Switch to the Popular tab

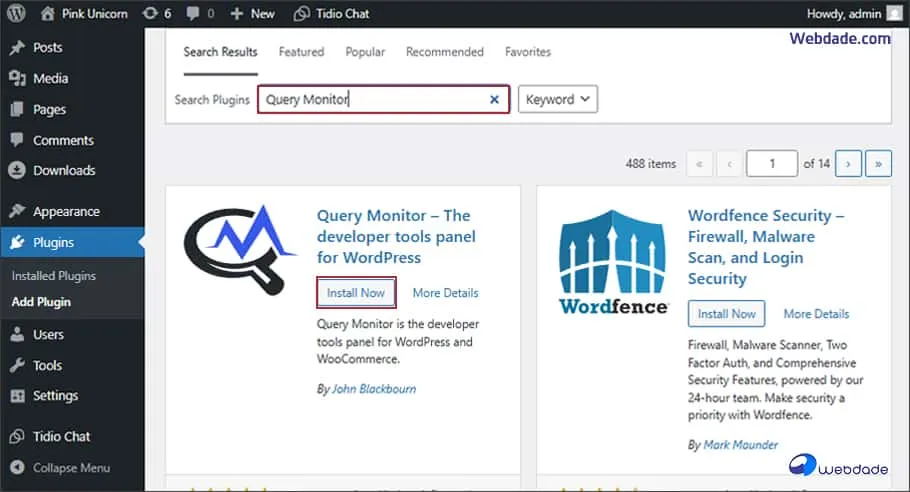[365, 52]
